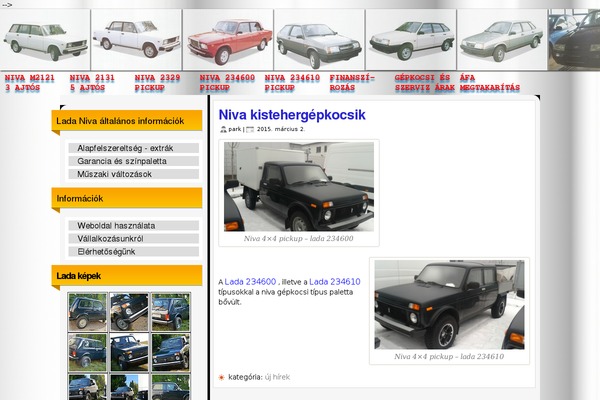Open the Niva M2121 3 ajtós menu
This screenshot has width=600, height=400.
pyautogui.click(x=29, y=83)
